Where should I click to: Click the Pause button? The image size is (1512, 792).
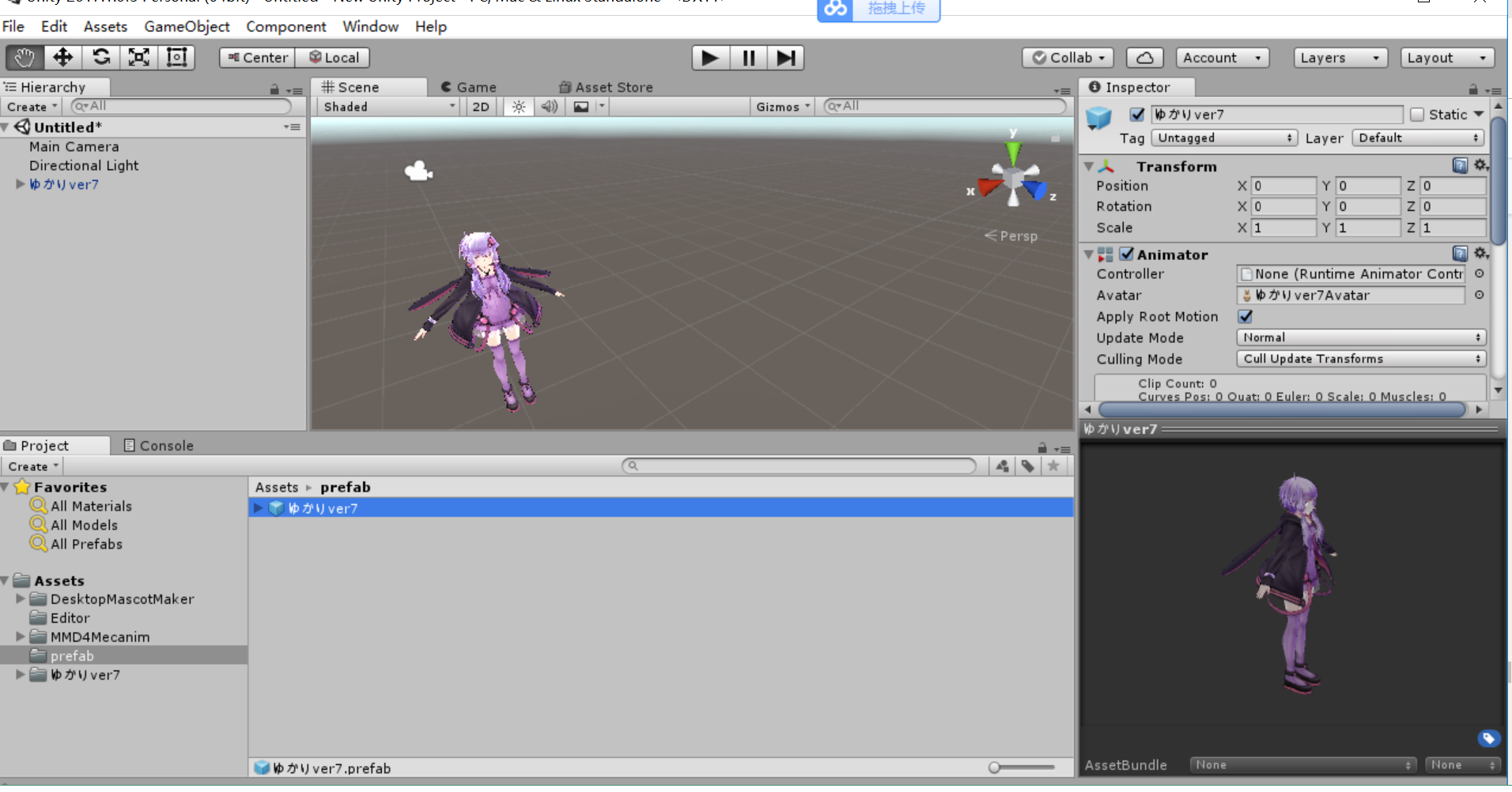[748, 58]
